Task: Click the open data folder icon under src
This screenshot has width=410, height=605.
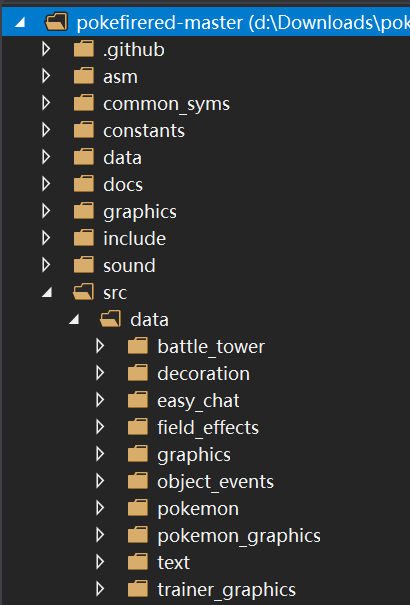Action: [110, 319]
